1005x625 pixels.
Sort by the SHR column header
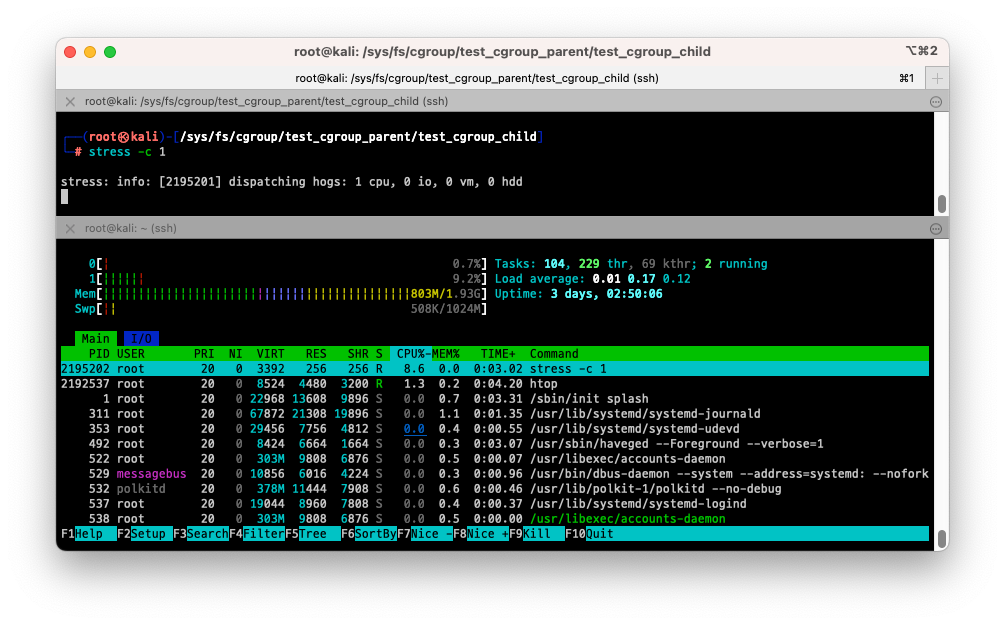tap(358, 354)
